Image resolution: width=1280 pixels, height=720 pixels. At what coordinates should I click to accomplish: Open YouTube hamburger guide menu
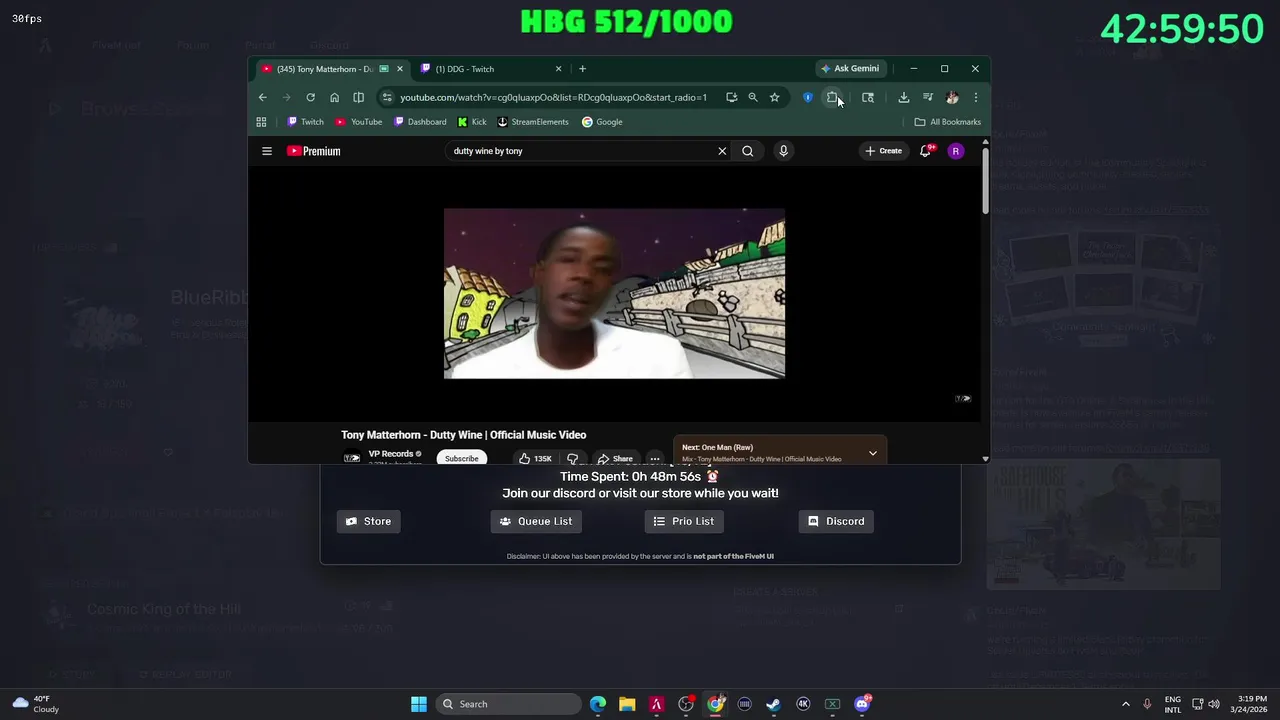coord(267,151)
